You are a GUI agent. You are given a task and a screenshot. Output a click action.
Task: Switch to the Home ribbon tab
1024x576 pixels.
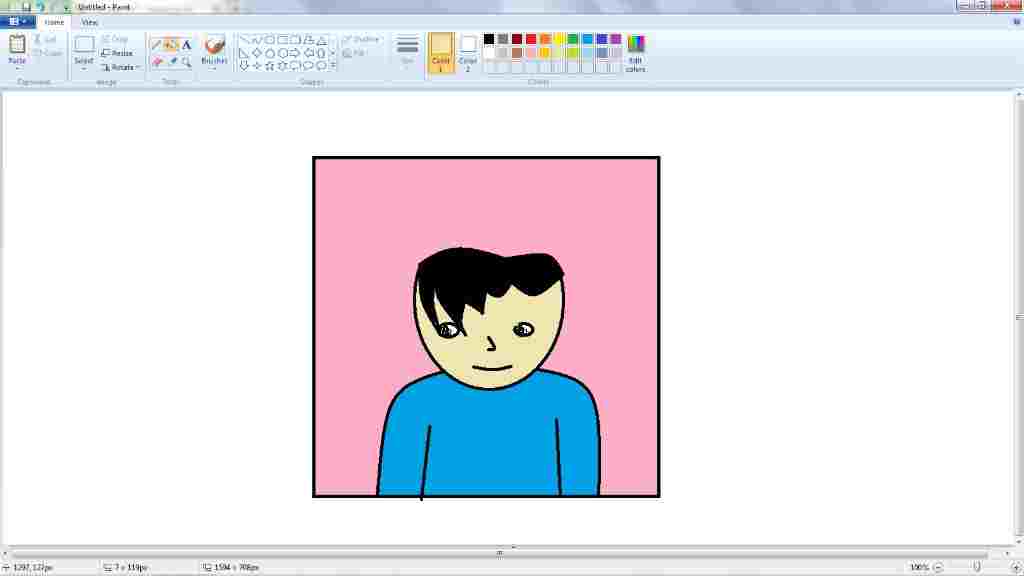(x=55, y=22)
